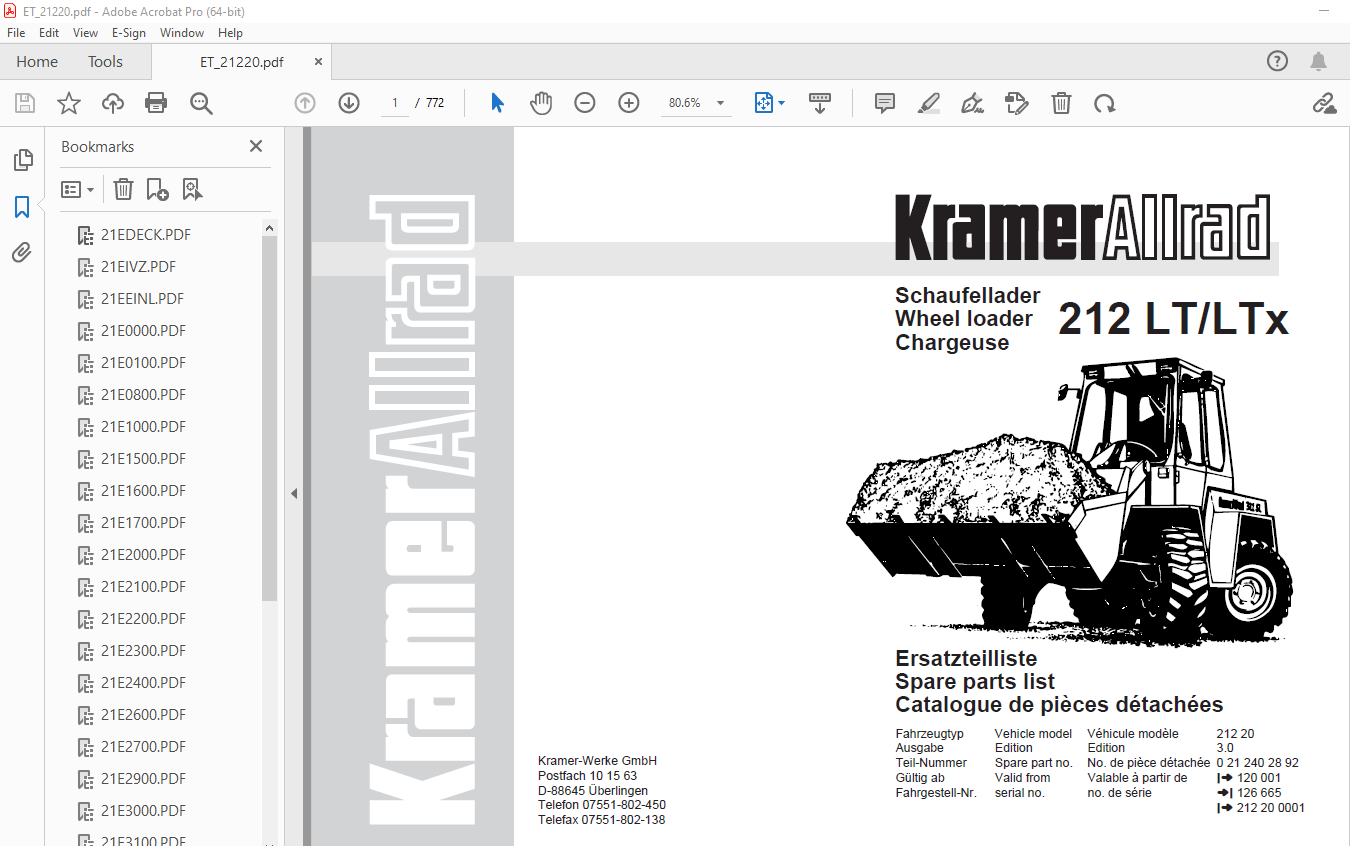
Task: Open the File menu
Action: (16, 32)
